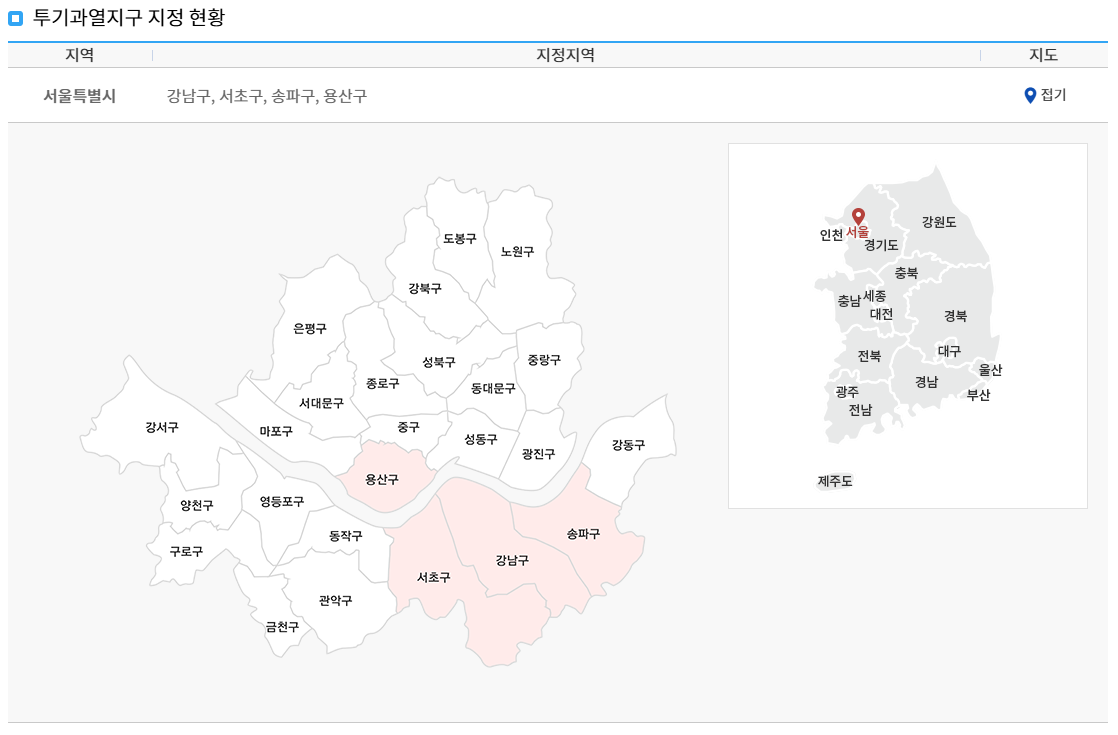Collapse the map using the 접기 control
Viewport: 1118px width, 735px height.
[x=1053, y=96]
